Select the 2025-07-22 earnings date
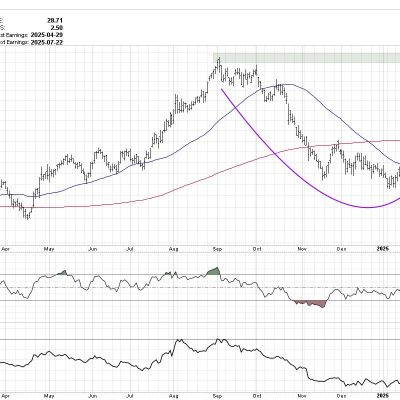 point(47,42)
